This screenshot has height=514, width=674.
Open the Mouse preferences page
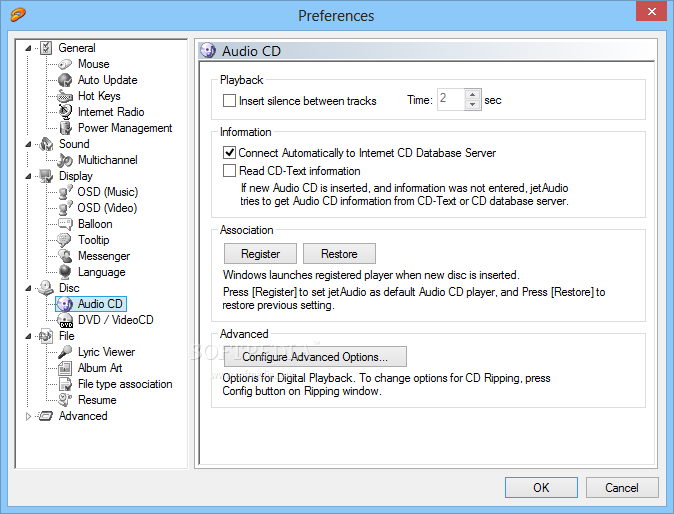point(94,64)
